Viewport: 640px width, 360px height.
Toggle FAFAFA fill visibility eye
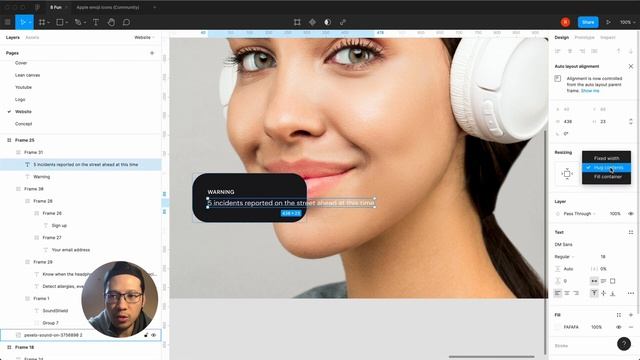[619, 327]
